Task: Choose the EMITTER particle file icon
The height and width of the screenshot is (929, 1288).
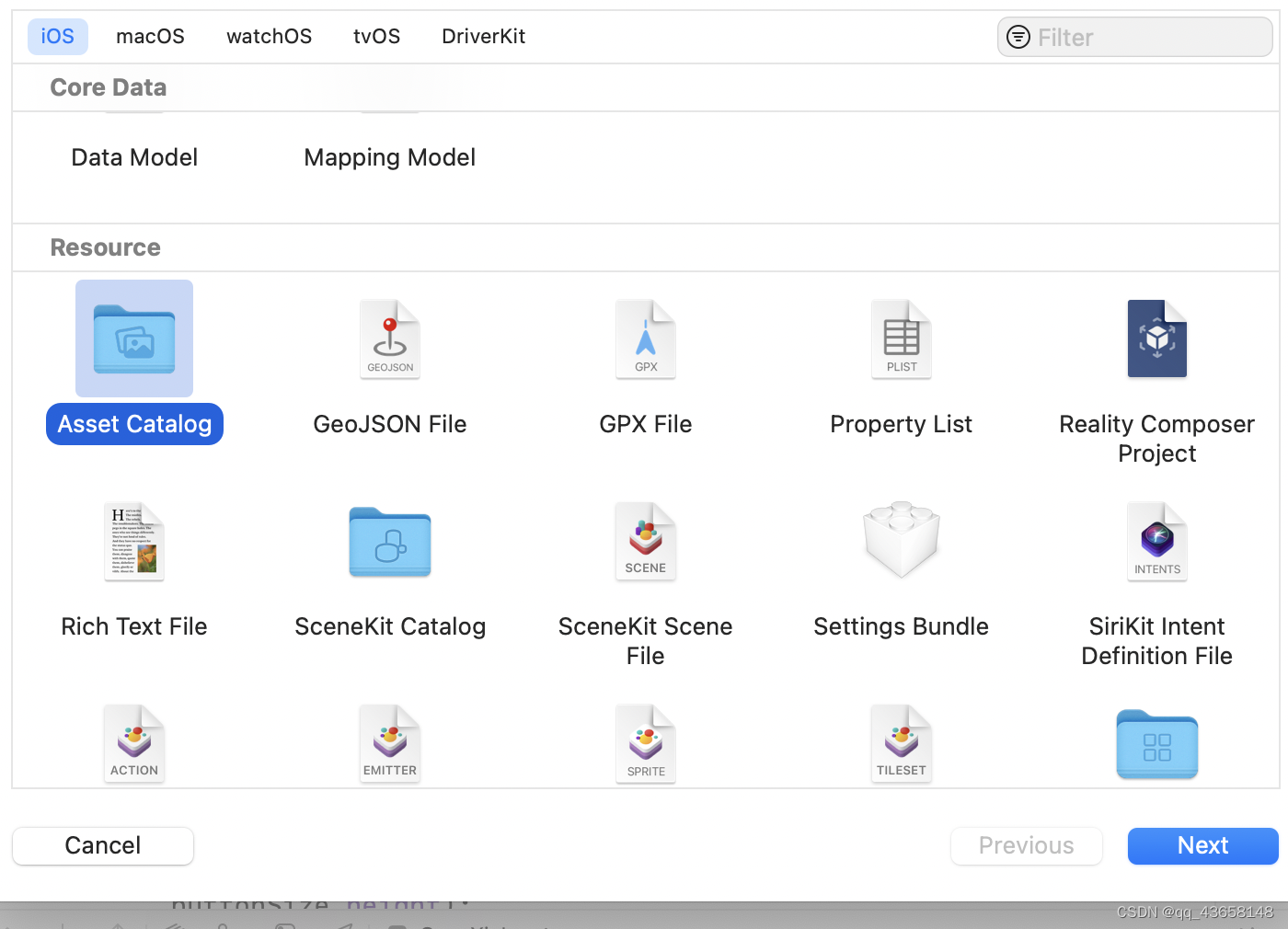Action: click(390, 744)
